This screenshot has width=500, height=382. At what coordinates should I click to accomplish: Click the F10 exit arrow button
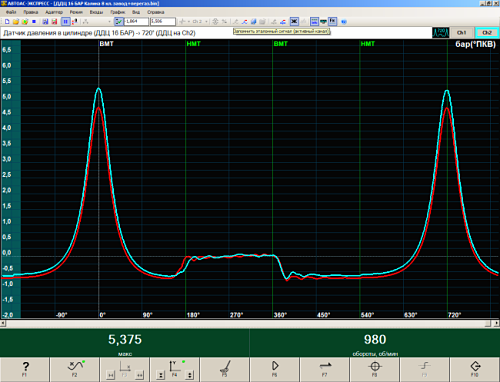click(x=475, y=369)
